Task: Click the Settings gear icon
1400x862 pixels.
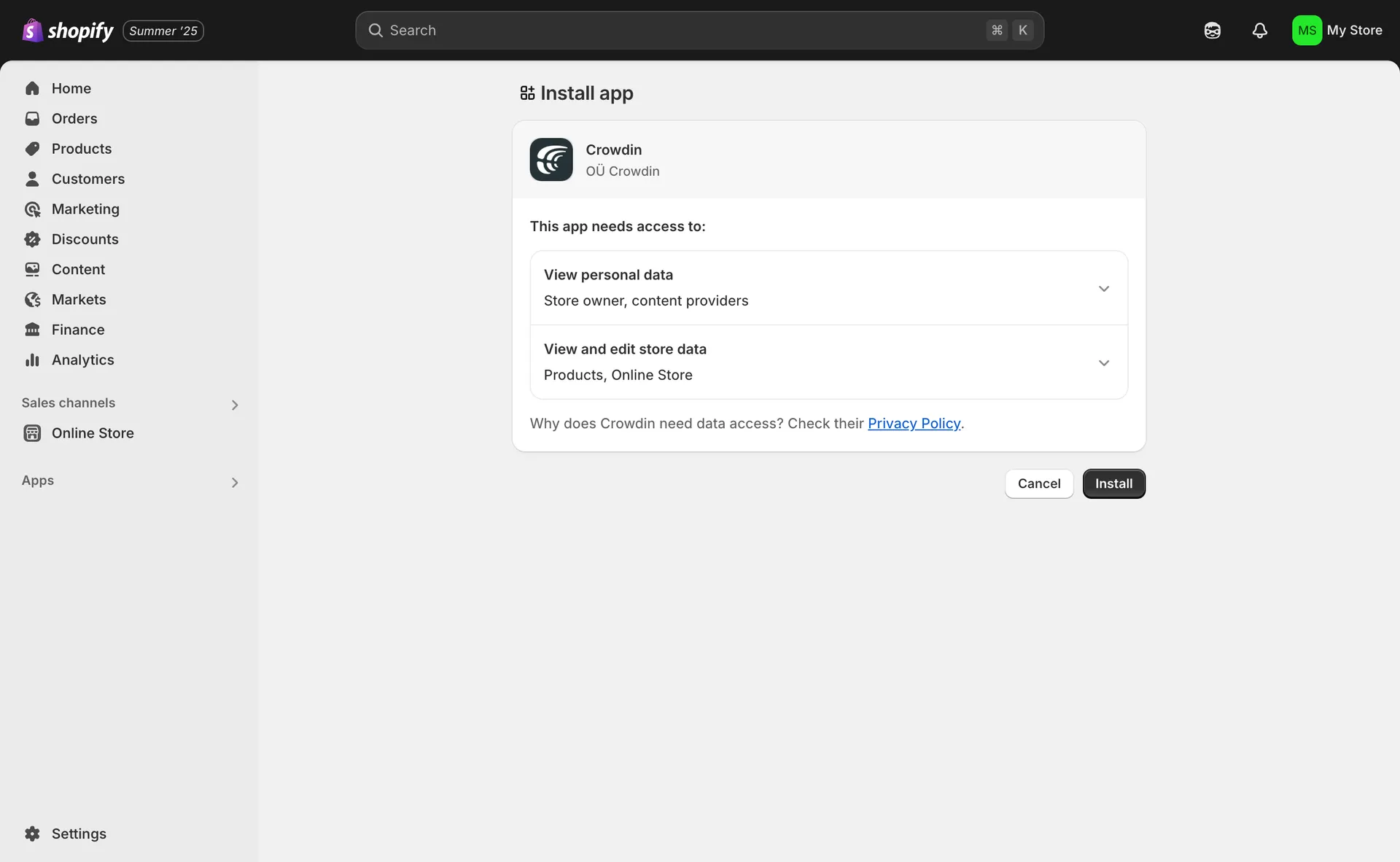Action: click(32, 834)
